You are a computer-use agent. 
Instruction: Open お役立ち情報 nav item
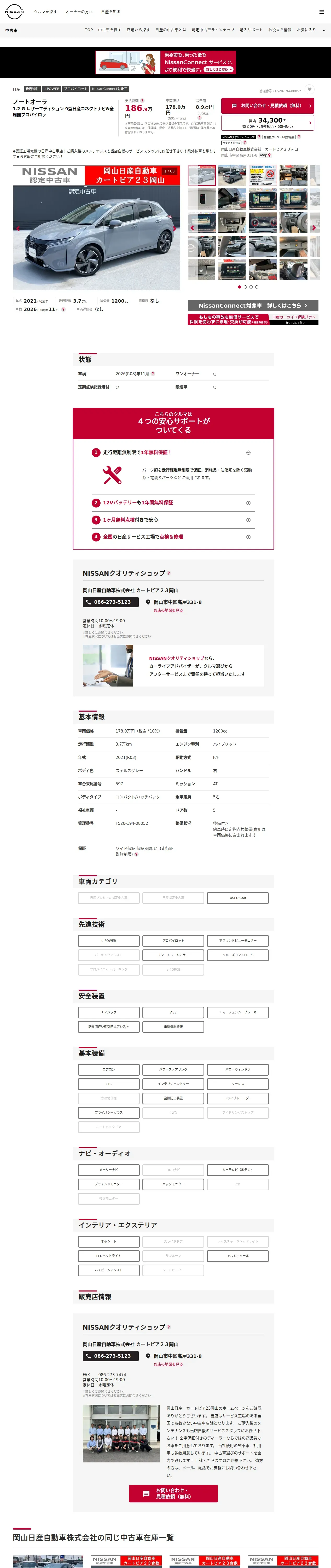[x=280, y=30]
